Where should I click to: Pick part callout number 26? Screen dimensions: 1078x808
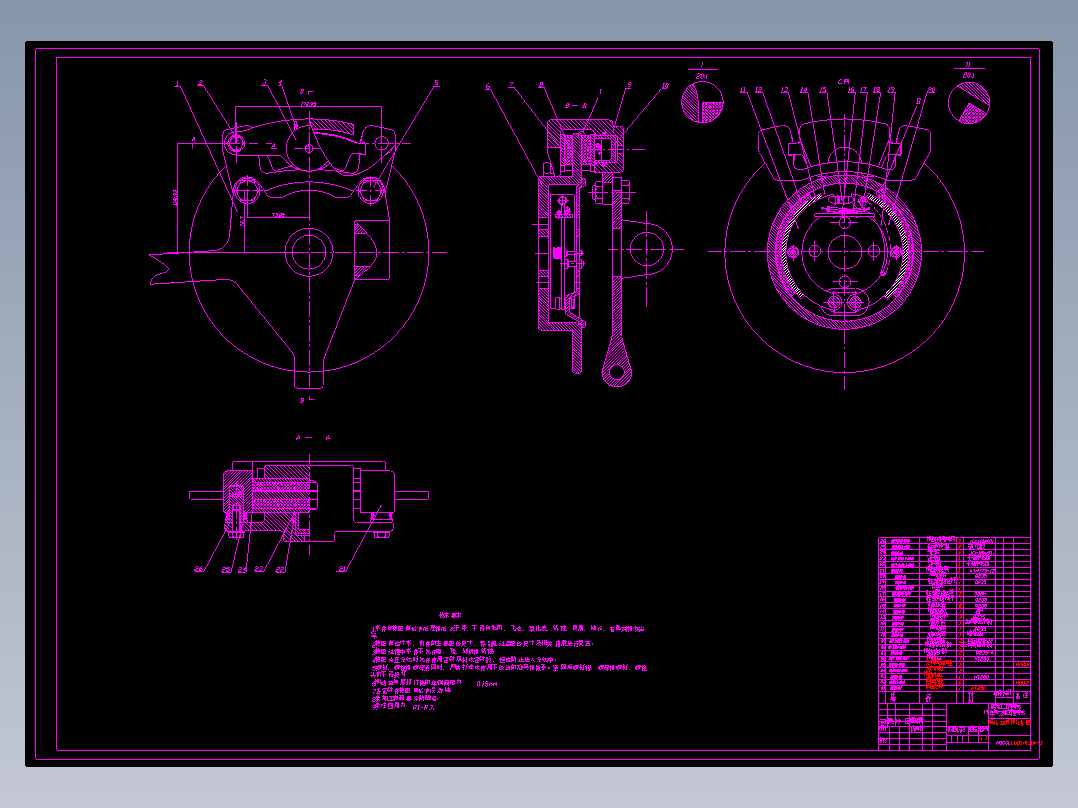point(199,569)
